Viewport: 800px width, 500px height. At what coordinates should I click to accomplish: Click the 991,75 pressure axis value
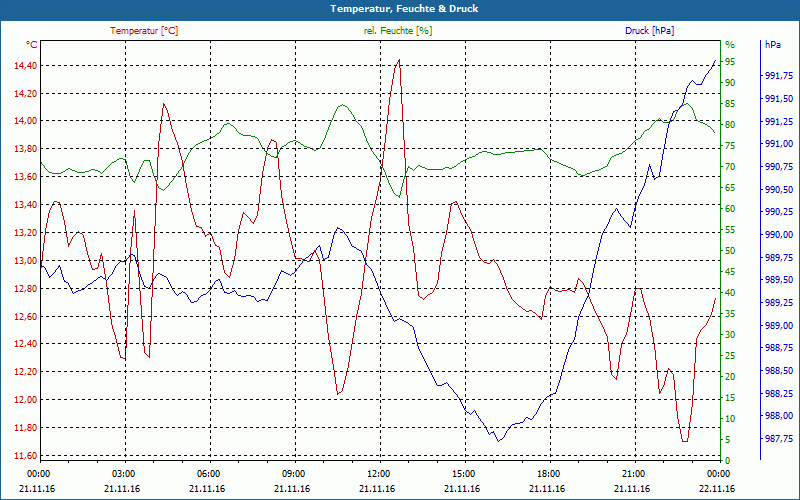(779, 76)
